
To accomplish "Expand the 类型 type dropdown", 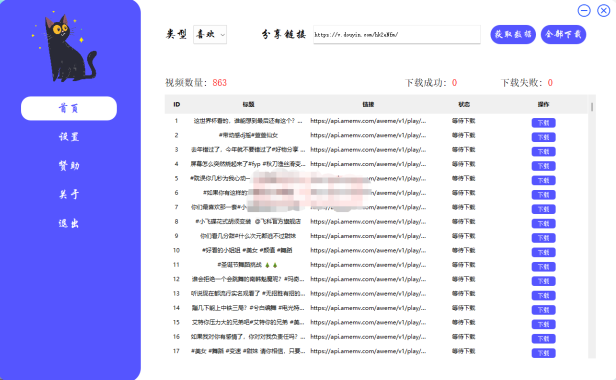I will tap(210, 35).
